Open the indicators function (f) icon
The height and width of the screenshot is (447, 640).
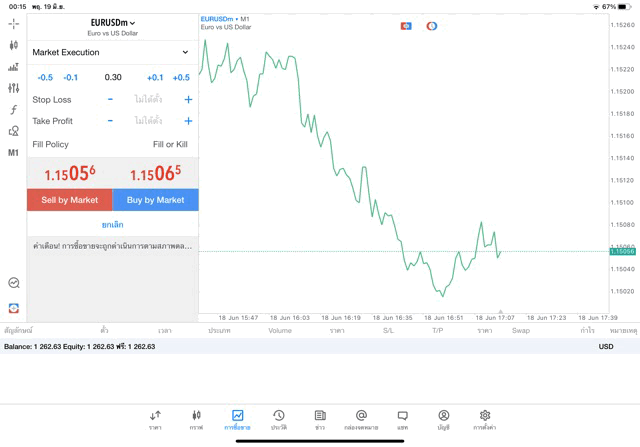[13, 110]
